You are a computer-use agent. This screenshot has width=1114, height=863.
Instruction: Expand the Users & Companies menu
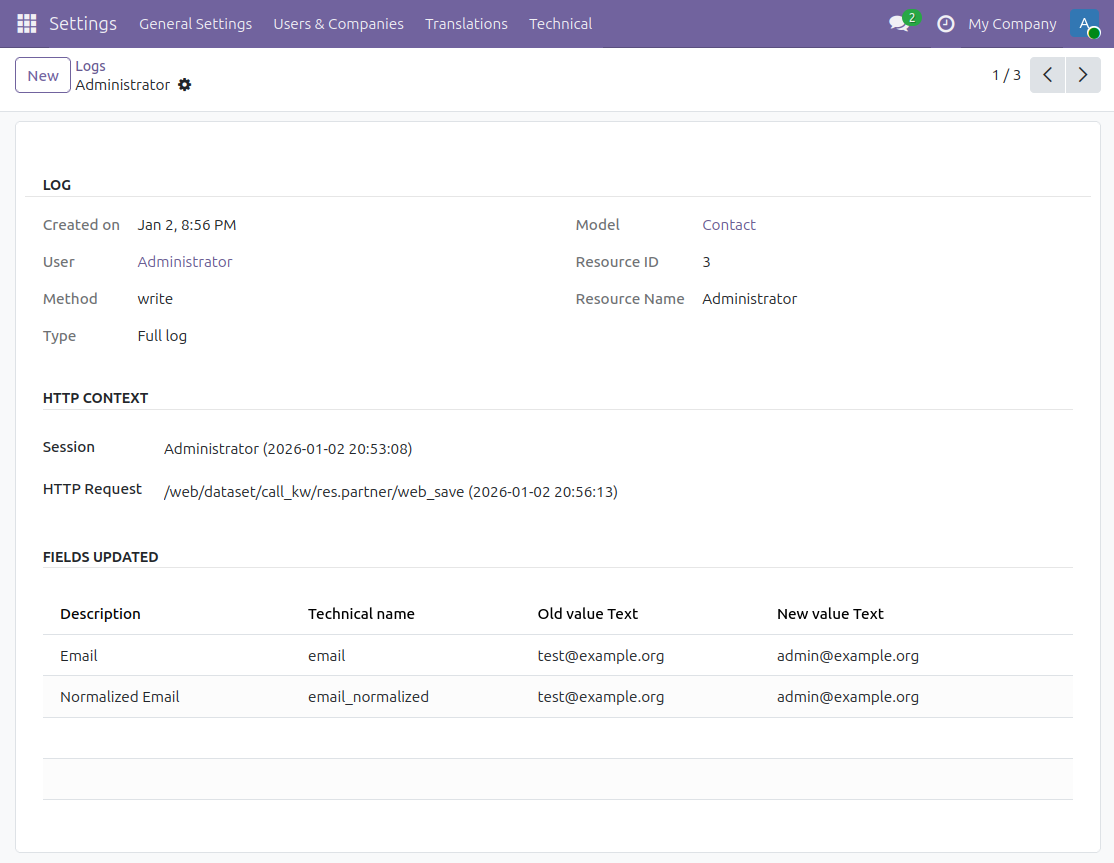338,24
